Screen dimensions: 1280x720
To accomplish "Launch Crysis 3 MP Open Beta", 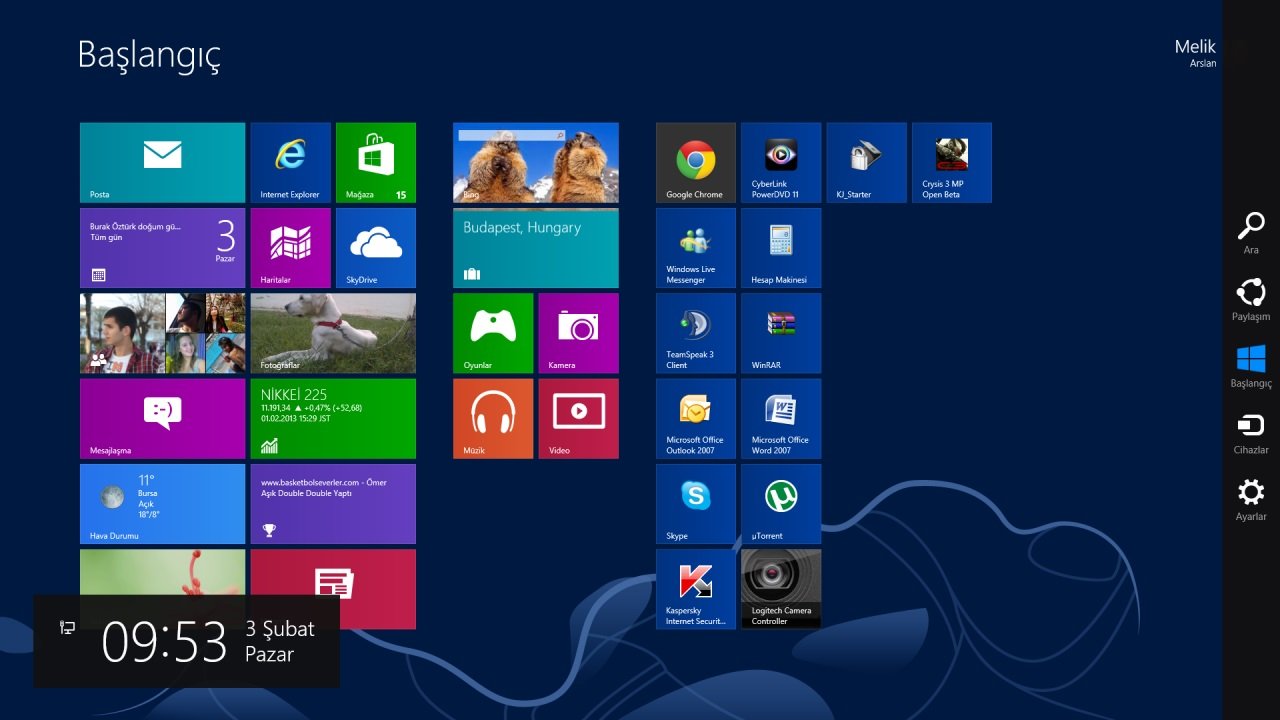I will coord(952,163).
